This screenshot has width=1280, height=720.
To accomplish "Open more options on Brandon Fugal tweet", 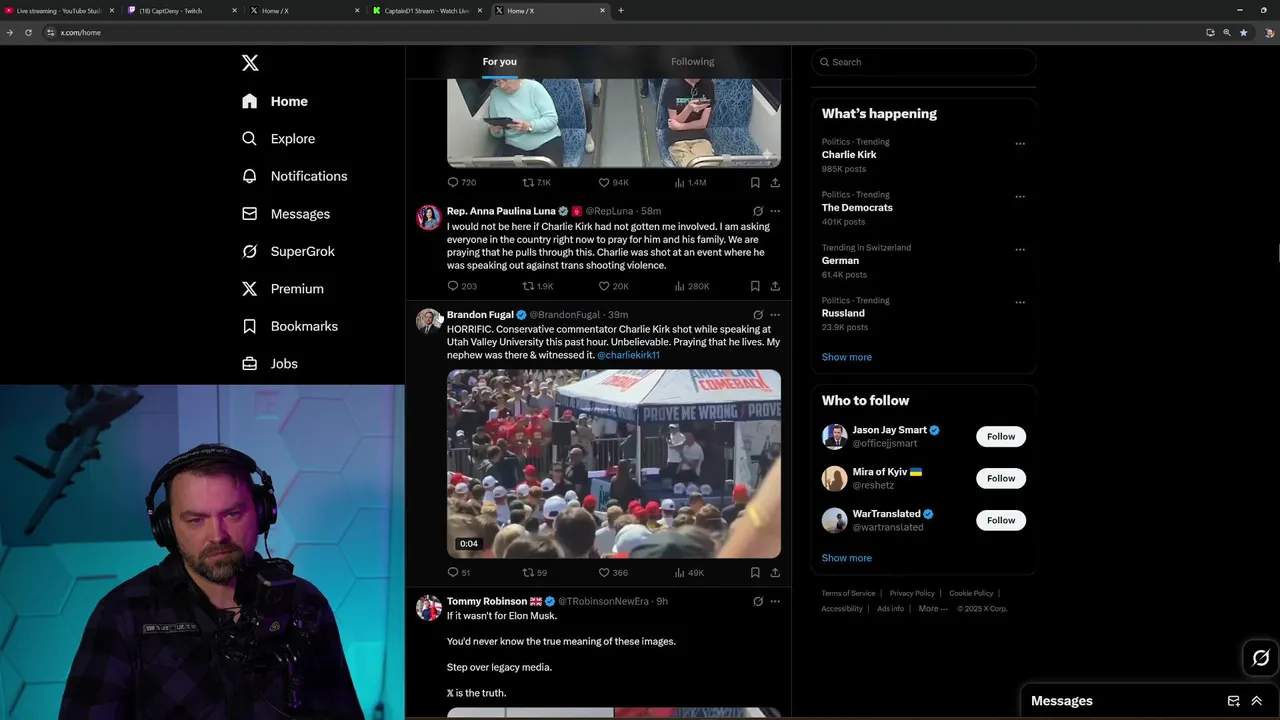I will tap(775, 315).
